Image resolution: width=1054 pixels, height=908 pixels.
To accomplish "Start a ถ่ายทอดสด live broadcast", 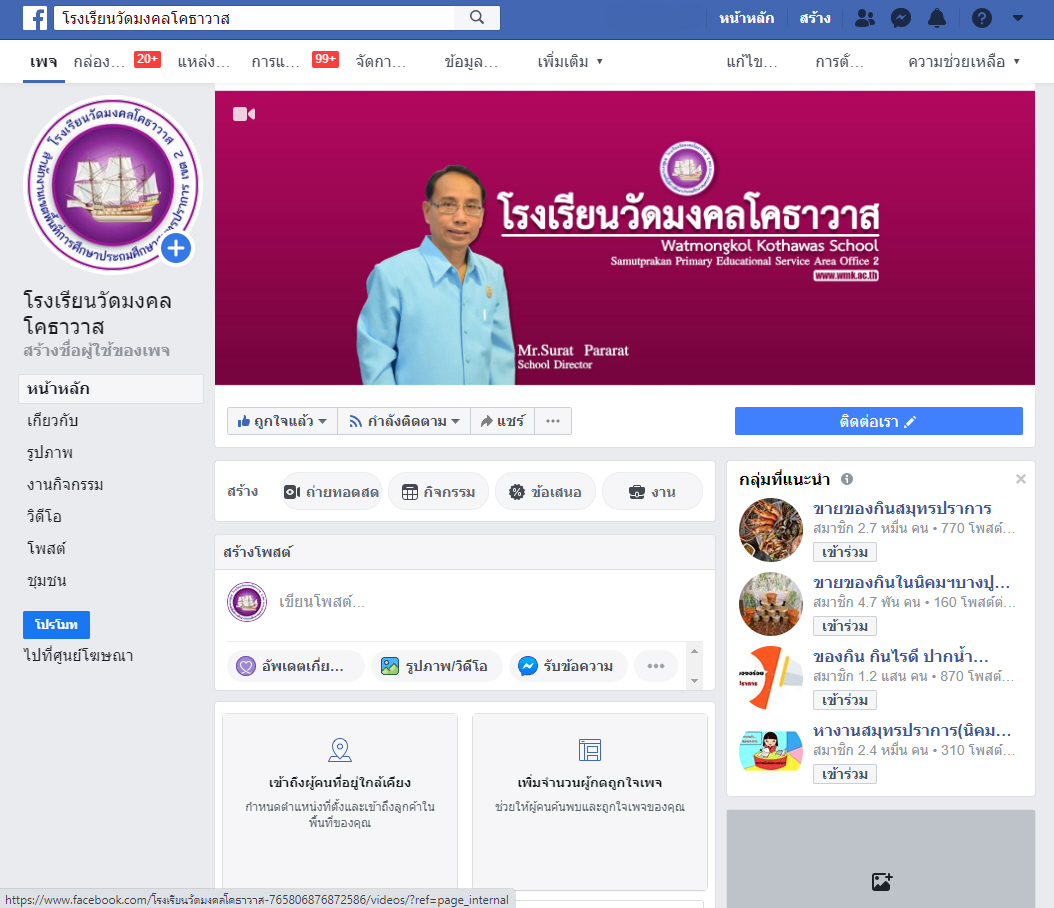I will tap(331, 492).
